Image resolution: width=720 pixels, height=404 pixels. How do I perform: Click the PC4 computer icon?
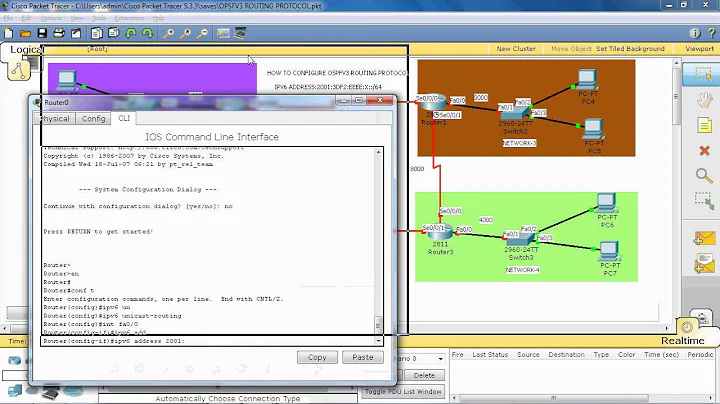587,79
